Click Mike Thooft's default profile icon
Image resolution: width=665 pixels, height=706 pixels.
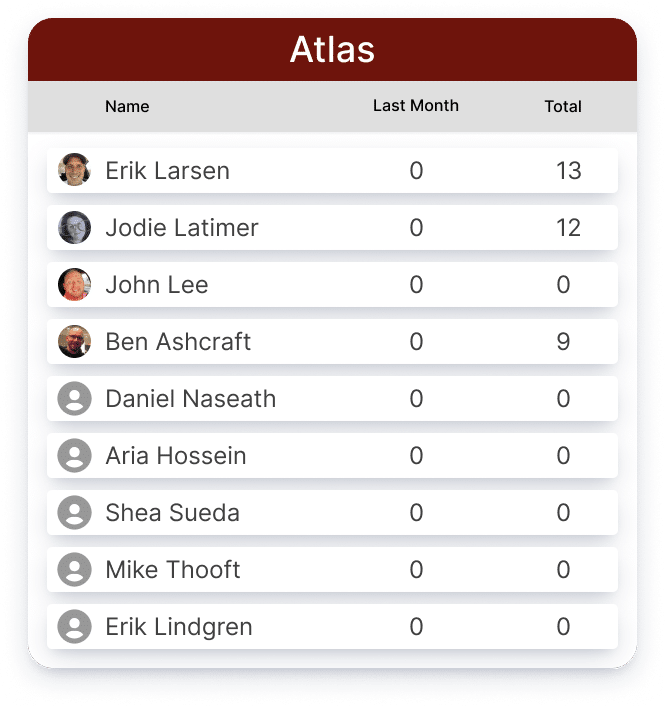coord(74,570)
